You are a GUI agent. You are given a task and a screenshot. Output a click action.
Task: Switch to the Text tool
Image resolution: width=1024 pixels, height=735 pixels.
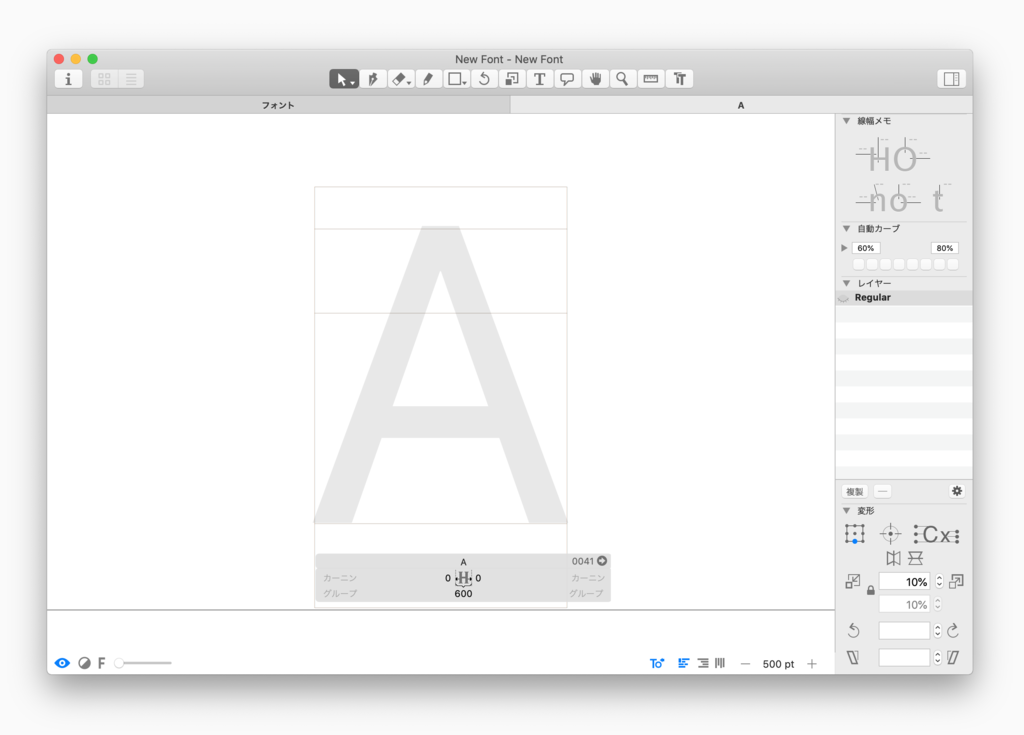(x=539, y=79)
